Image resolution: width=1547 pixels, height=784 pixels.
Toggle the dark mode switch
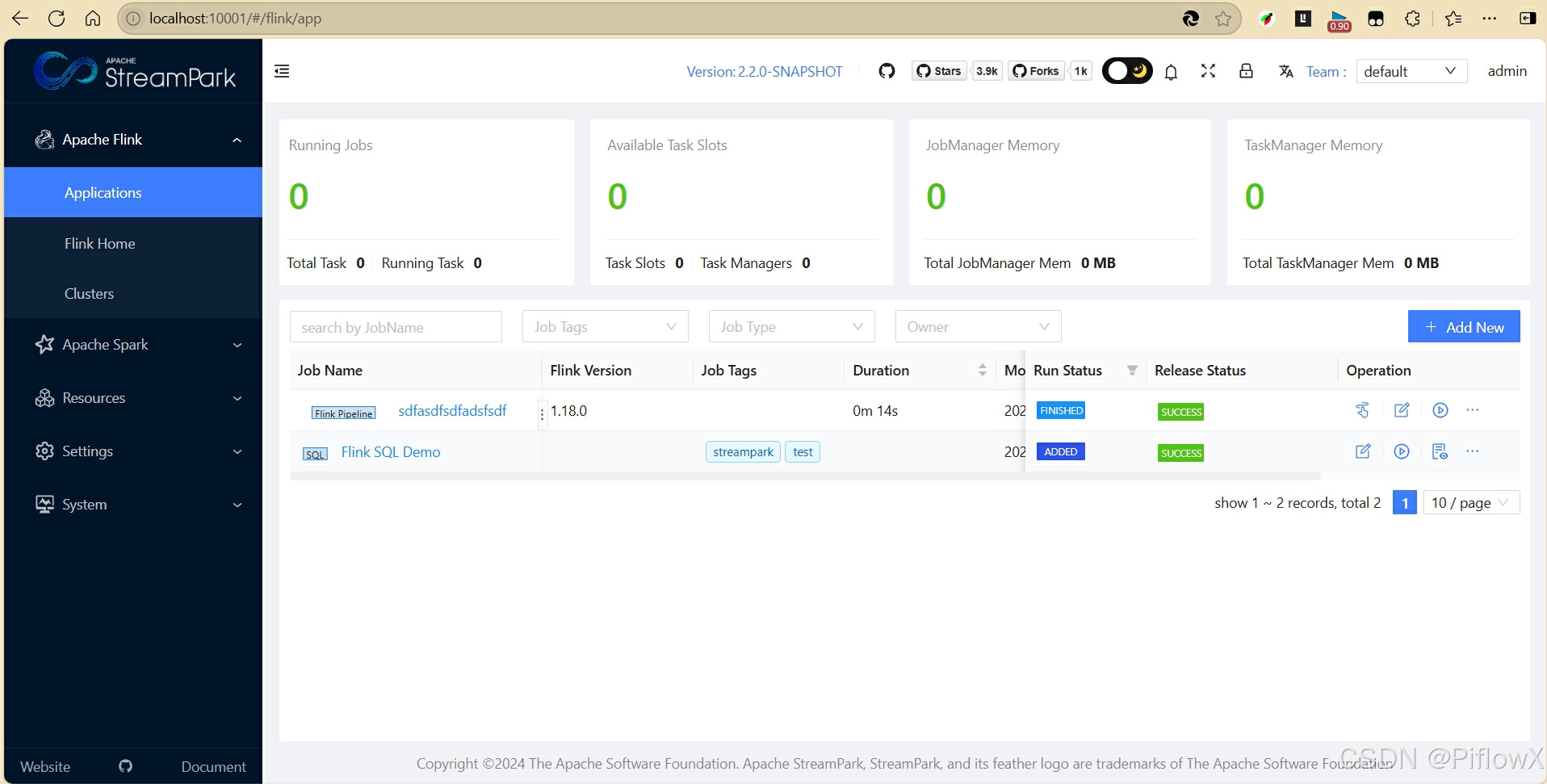pyautogui.click(x=1127, y=71)
